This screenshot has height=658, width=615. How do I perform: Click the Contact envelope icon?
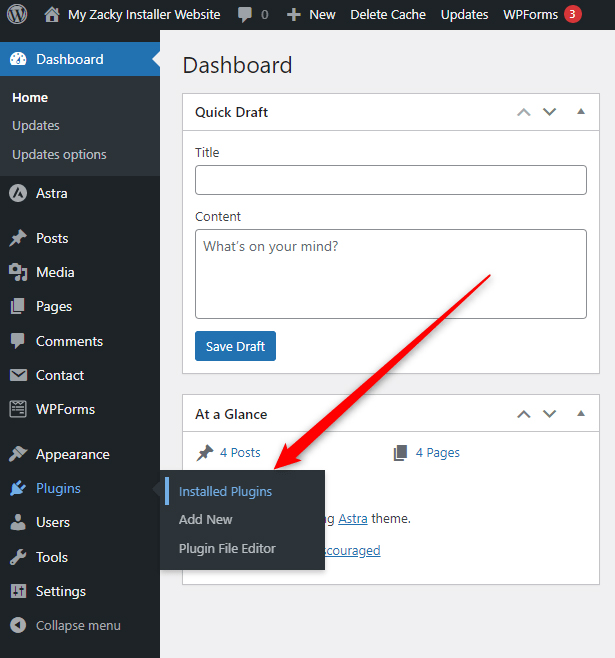[18, 375]
